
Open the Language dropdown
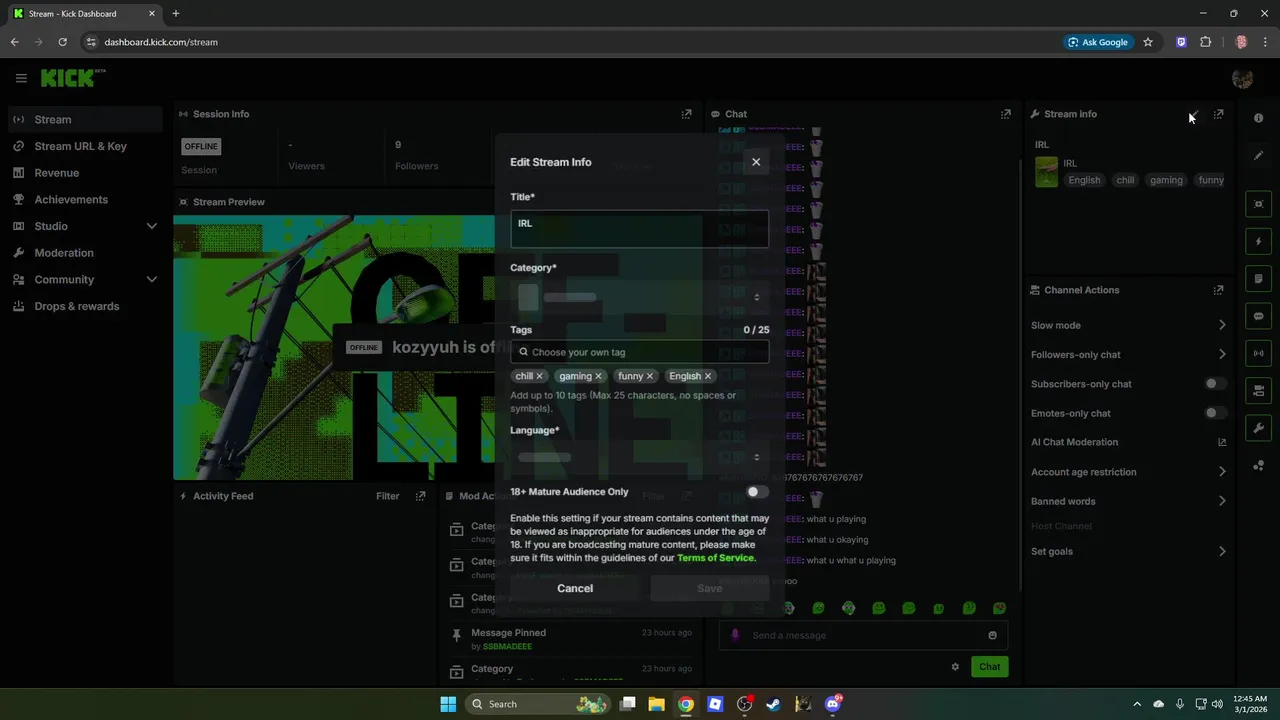[639, 457]
